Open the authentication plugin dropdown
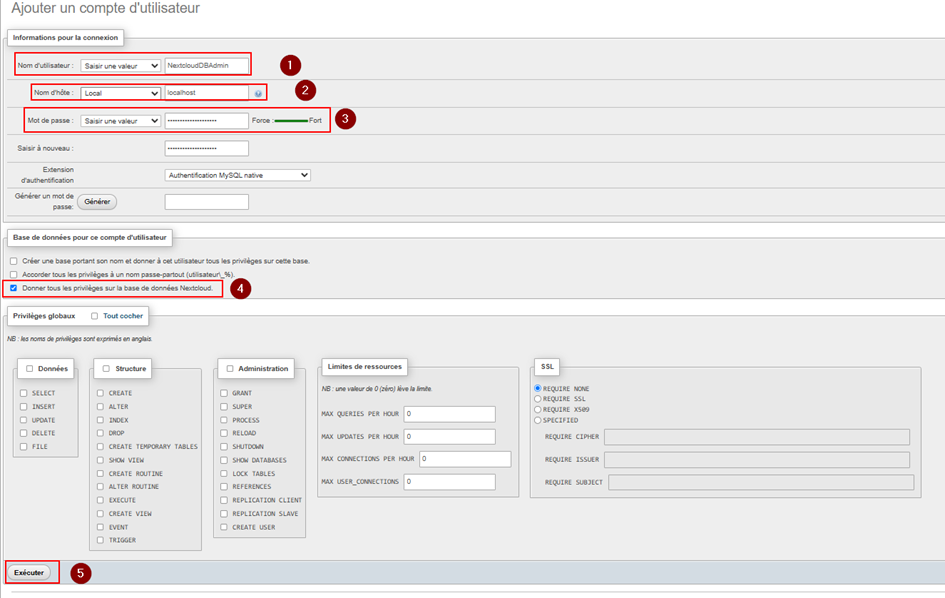945x598 pixels. point(237,175)
